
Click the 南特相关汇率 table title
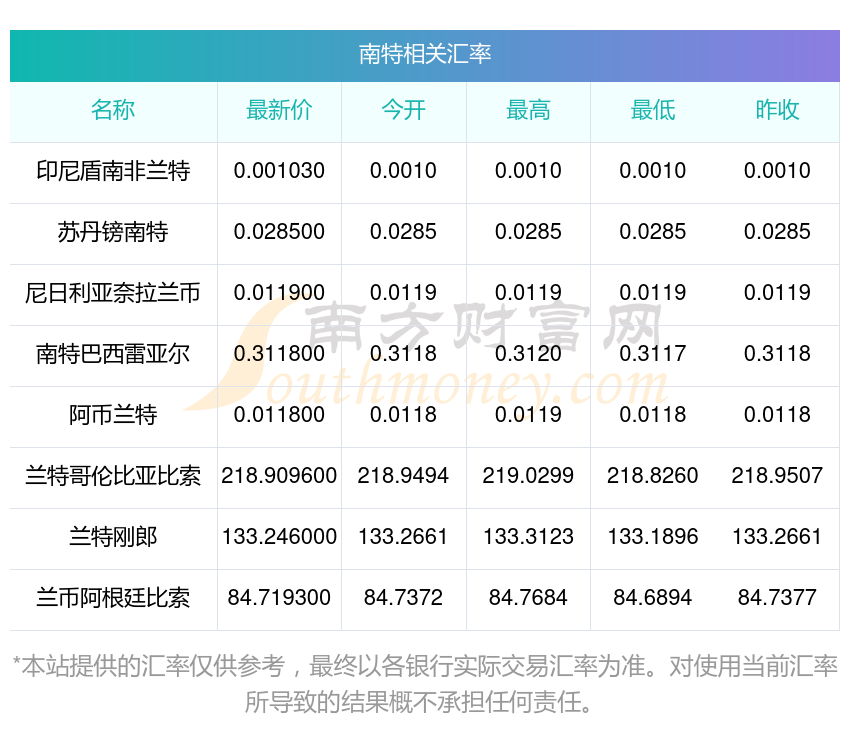pos(424,54)
